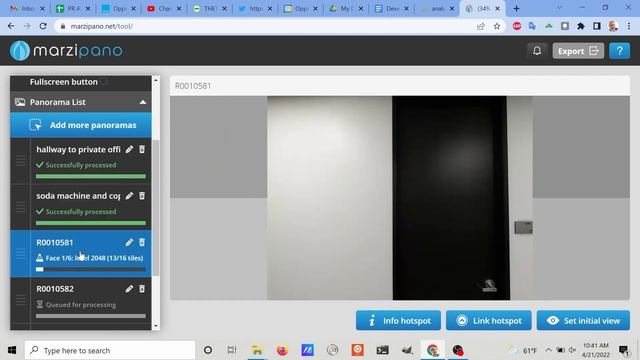Click the hallway panorama drag handle
This screenshot has width=640, height=360.
tap(20, 161)
